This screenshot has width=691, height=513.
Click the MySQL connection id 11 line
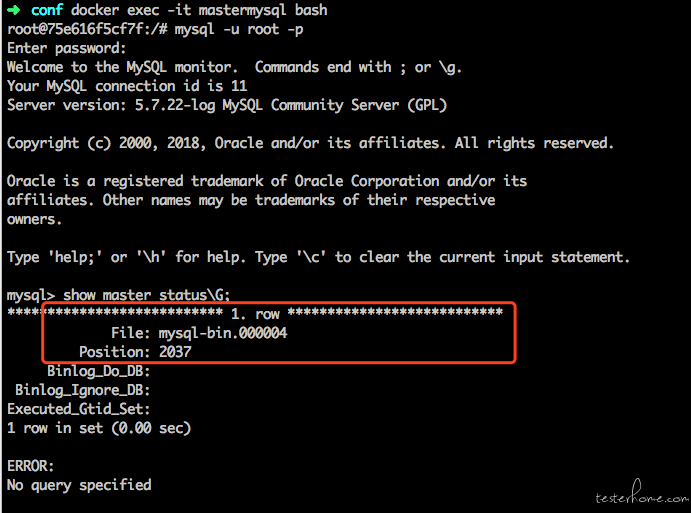(x=127, y=86)
